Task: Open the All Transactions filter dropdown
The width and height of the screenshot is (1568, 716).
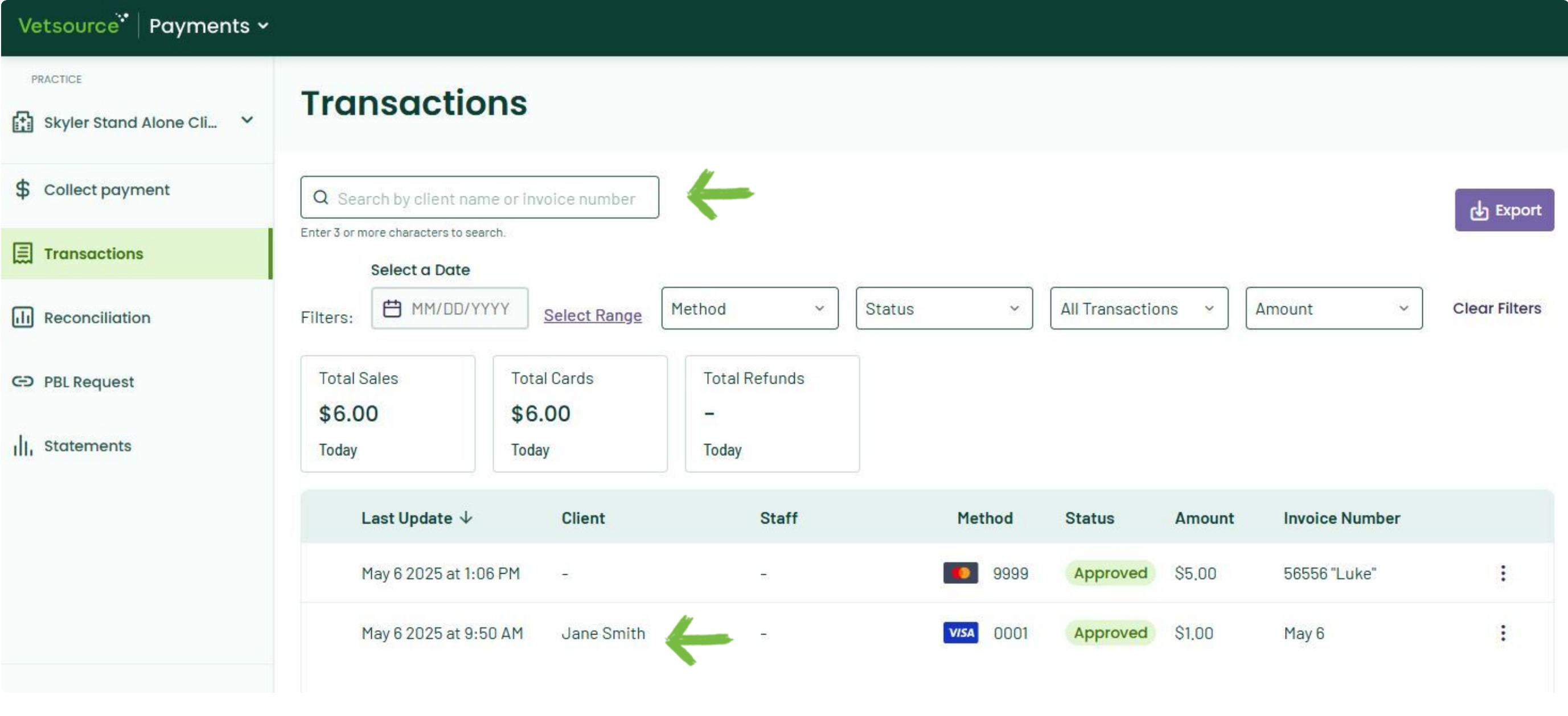Action: pos(1139,308)
